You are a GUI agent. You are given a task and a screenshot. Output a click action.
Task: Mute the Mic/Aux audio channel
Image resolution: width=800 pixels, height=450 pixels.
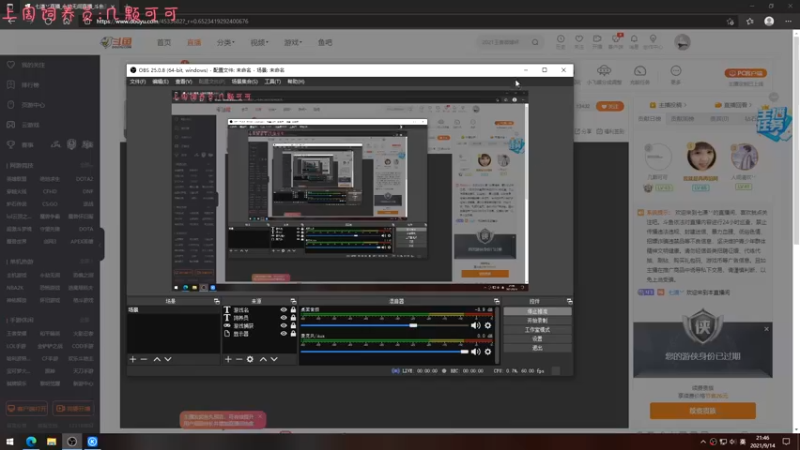[x=476, y=352]
